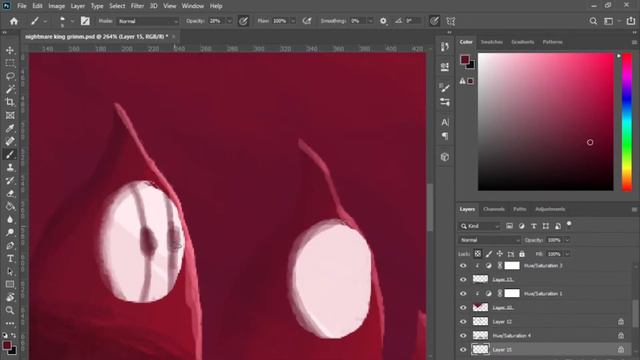Open the 3D panel cube icon
Viewport: 640px width, 360px height.
(x=445, y=157)
